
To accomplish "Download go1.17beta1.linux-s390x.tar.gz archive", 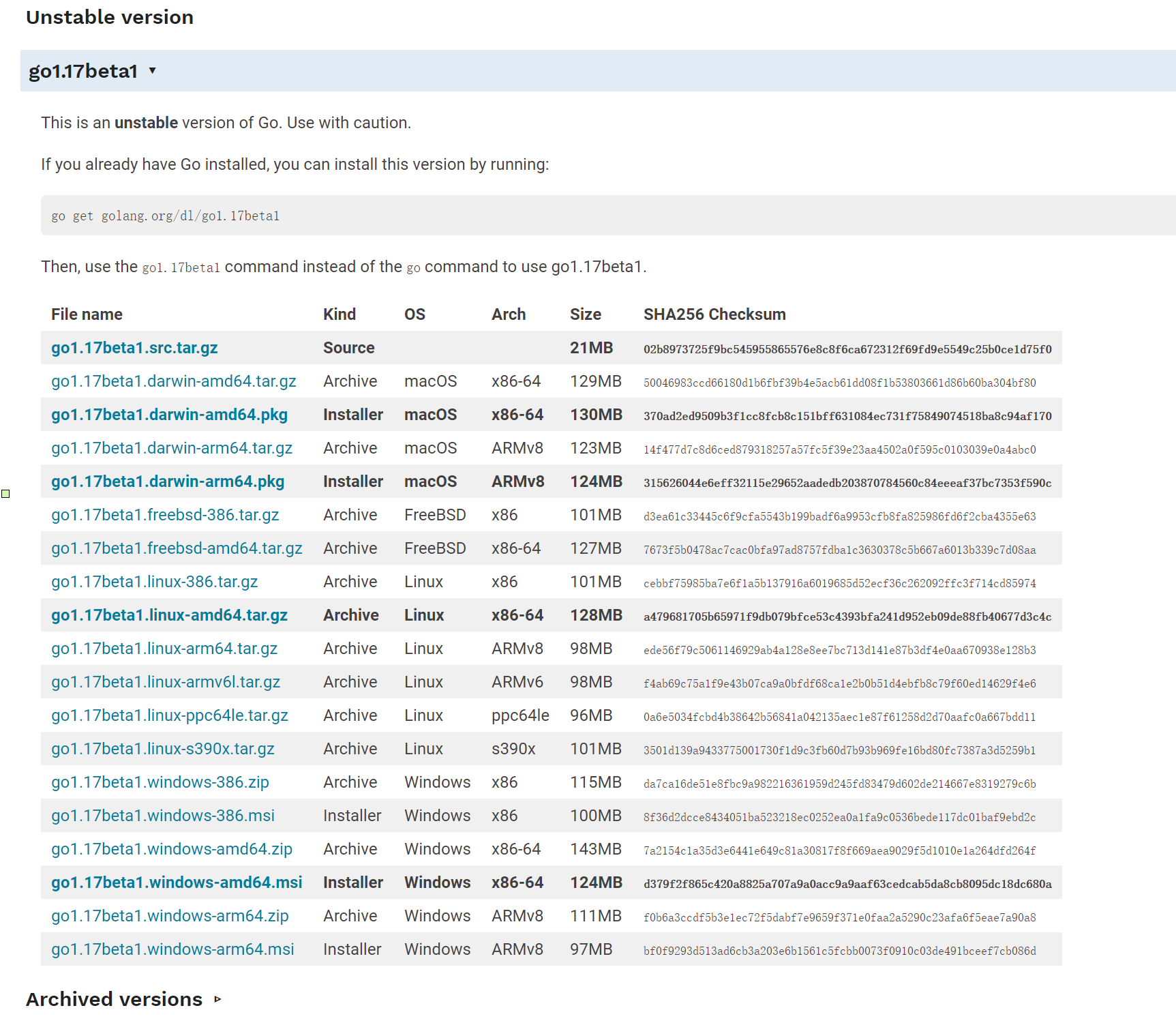I will pyautogui.click(x=163, y=749).
